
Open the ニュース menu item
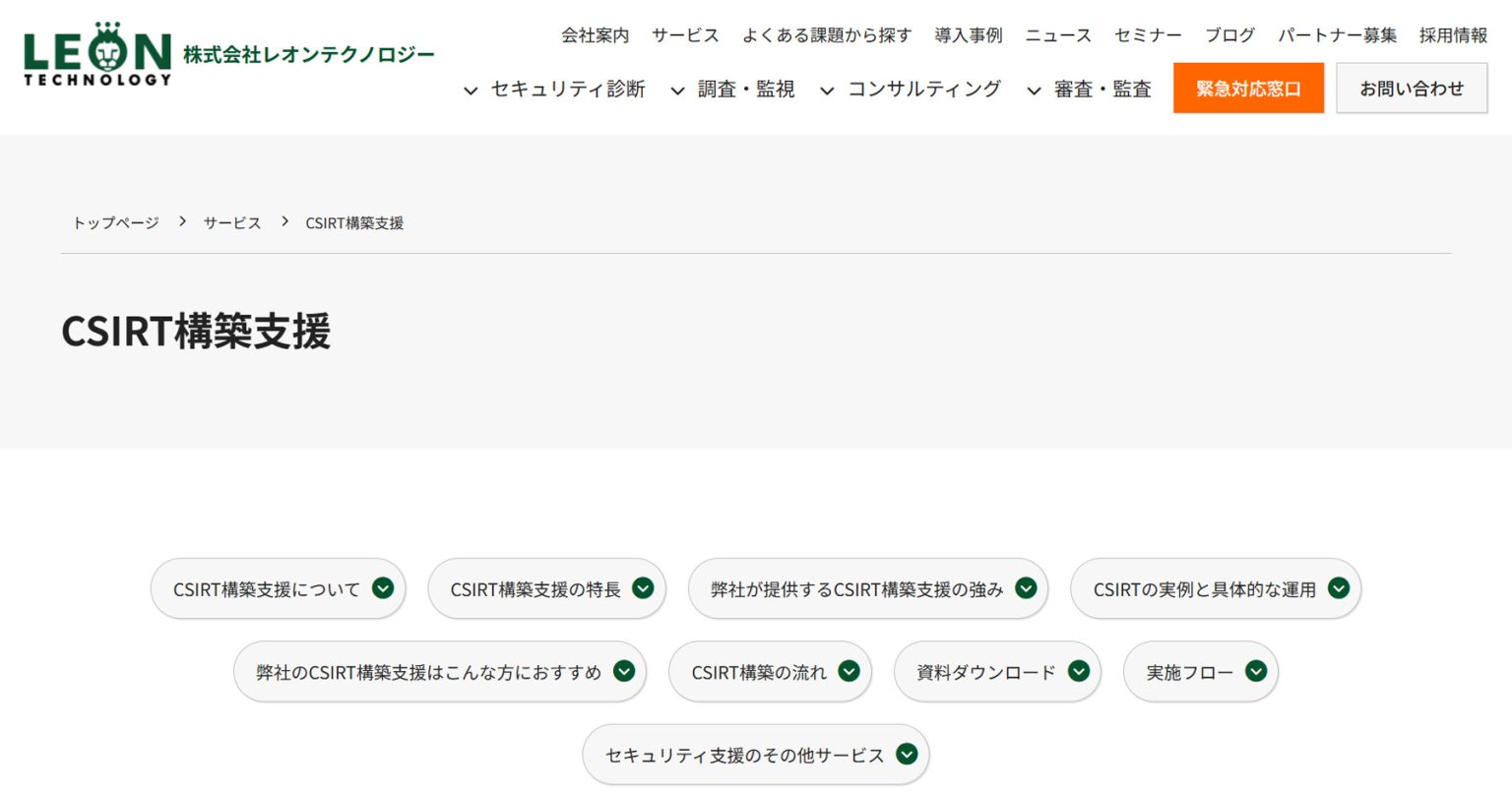tap(1058, 35)
